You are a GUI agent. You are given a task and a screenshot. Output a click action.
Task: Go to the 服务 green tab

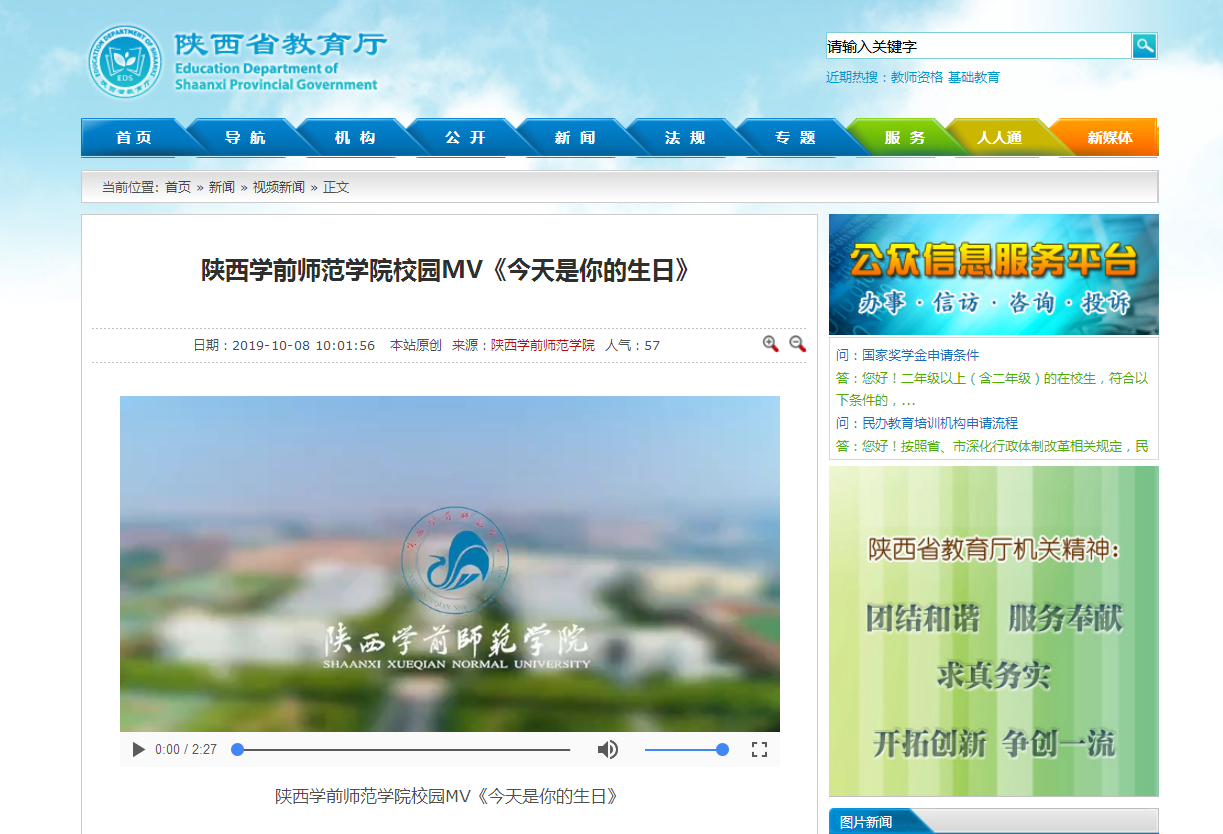(904, 138)
